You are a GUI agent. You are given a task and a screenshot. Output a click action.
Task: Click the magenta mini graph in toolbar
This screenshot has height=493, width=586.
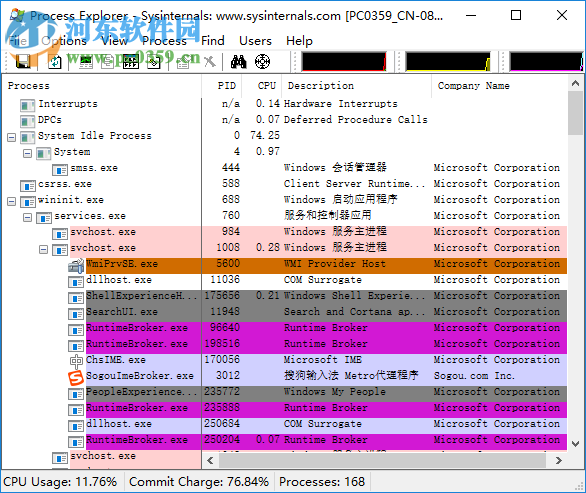[546, 62]
